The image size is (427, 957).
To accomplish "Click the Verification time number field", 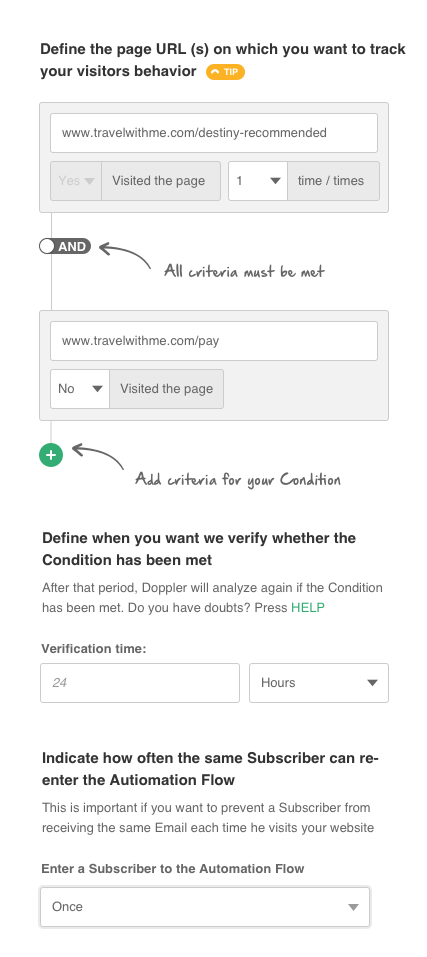I will point(140,683).
